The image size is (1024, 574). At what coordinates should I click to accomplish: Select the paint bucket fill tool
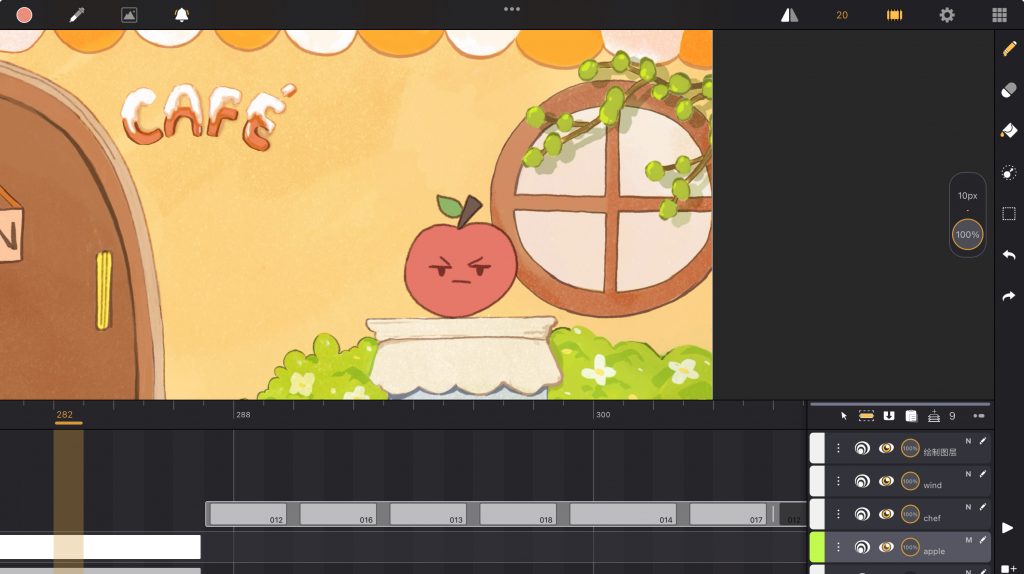(x=1009, y=131)
